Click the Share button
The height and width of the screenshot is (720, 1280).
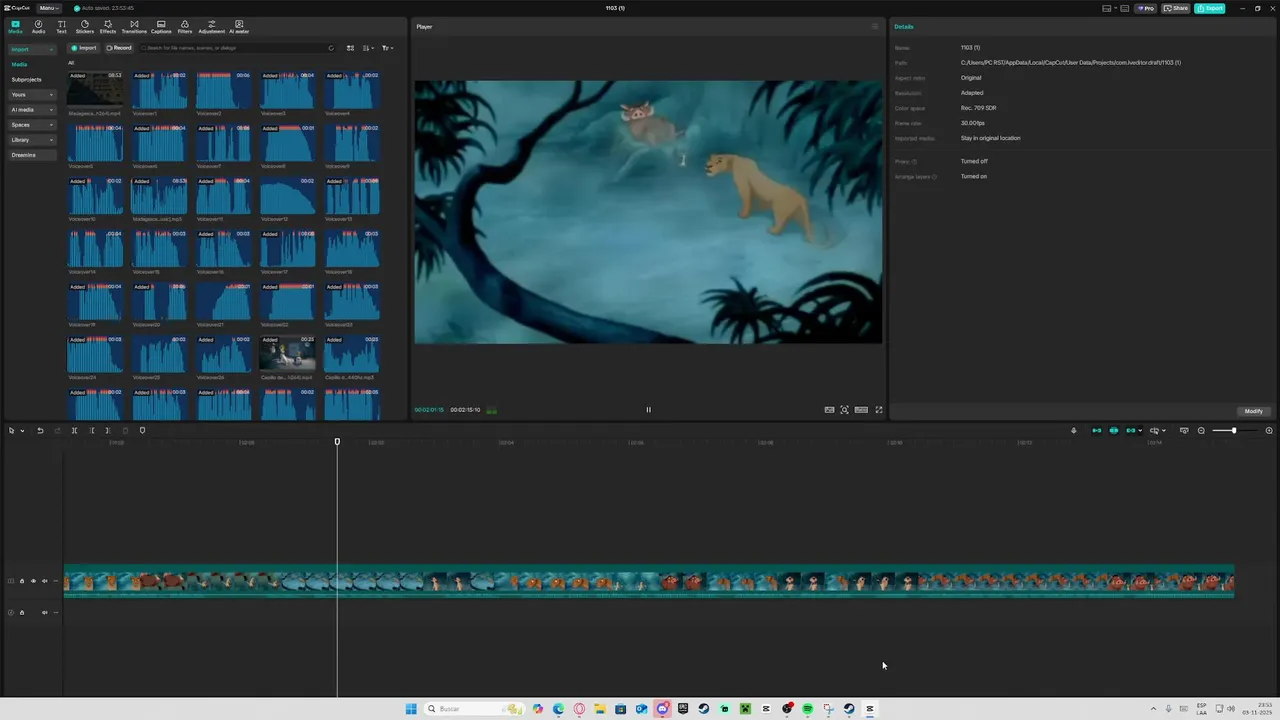(x=1177, y=8)
